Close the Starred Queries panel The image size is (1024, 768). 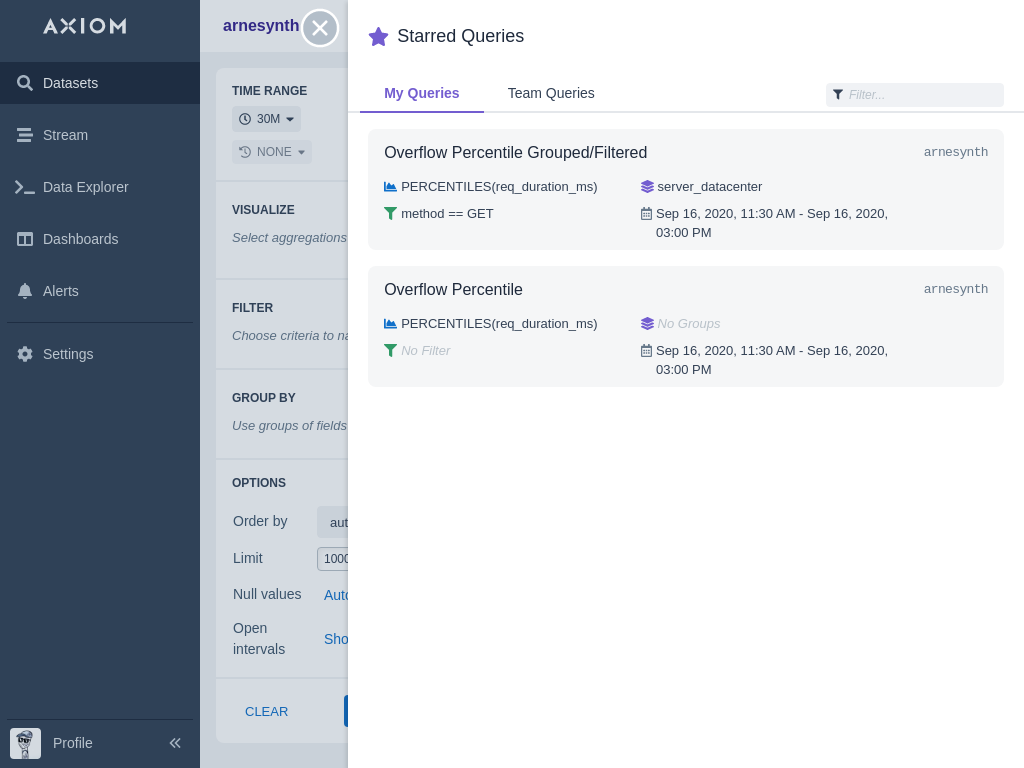pos(320,28)
